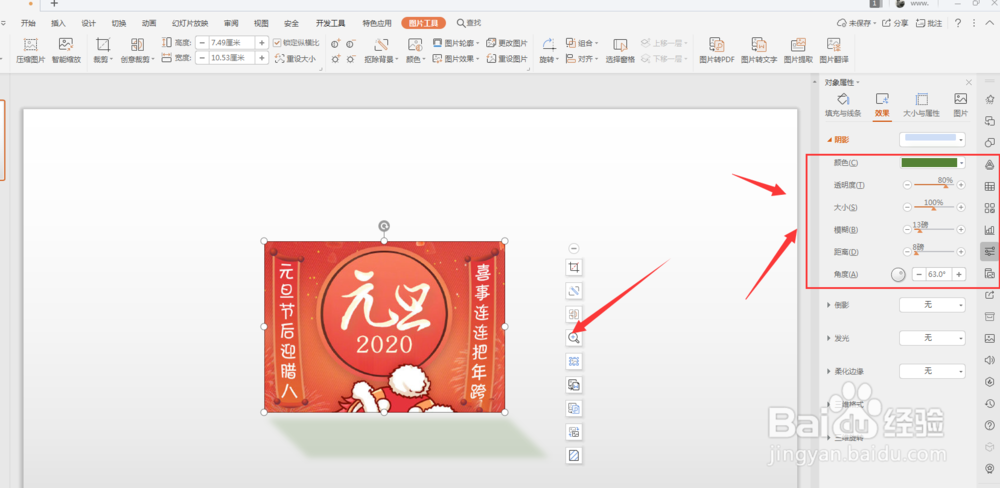Collapse the 阴影 shadow section
1000x488 pixels.
[x=829, y=139]
